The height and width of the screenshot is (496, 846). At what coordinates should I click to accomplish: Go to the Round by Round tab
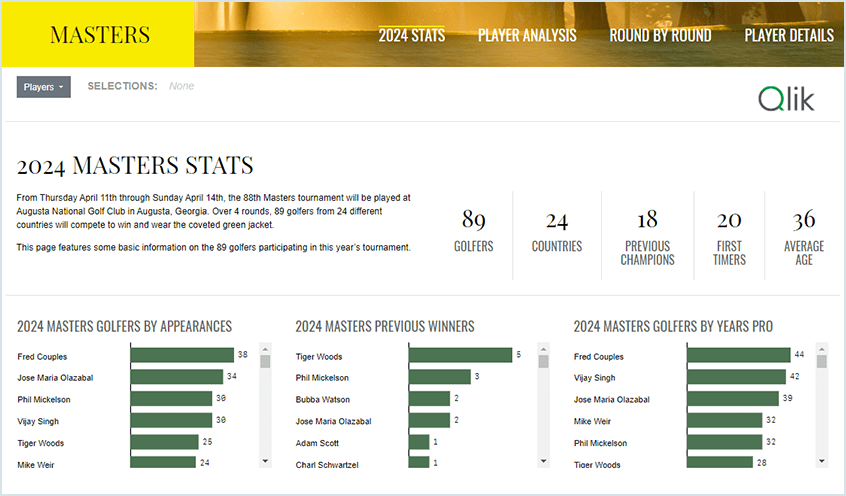(x=660, y=36)
